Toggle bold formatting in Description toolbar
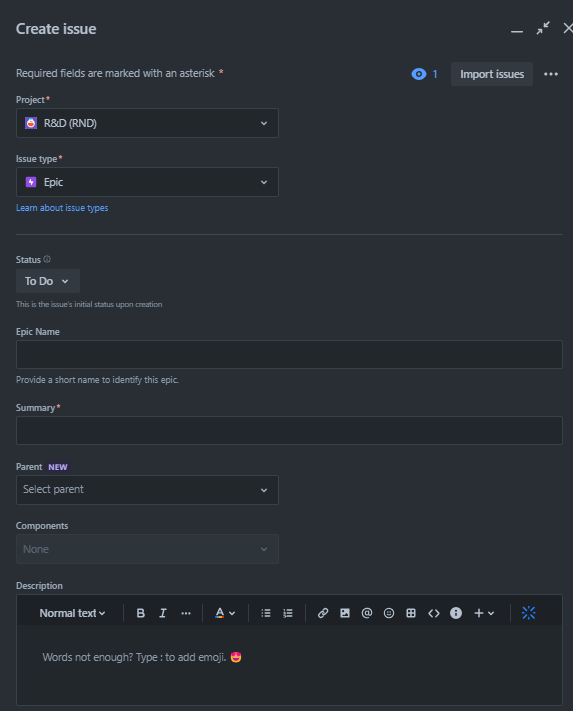The width and height of the screenshot is (573, 711). (141, 613)
